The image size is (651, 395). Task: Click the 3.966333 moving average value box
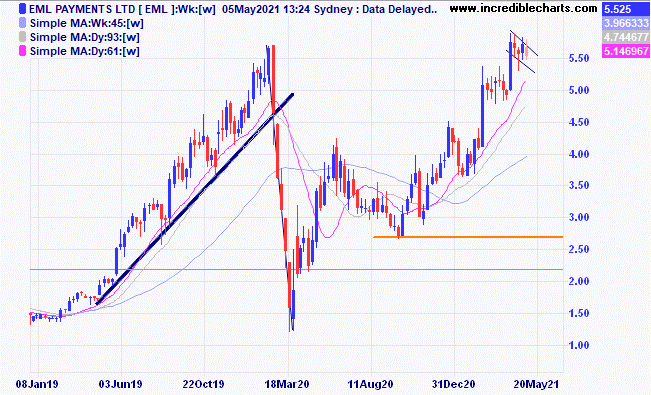tap(626, 23)
